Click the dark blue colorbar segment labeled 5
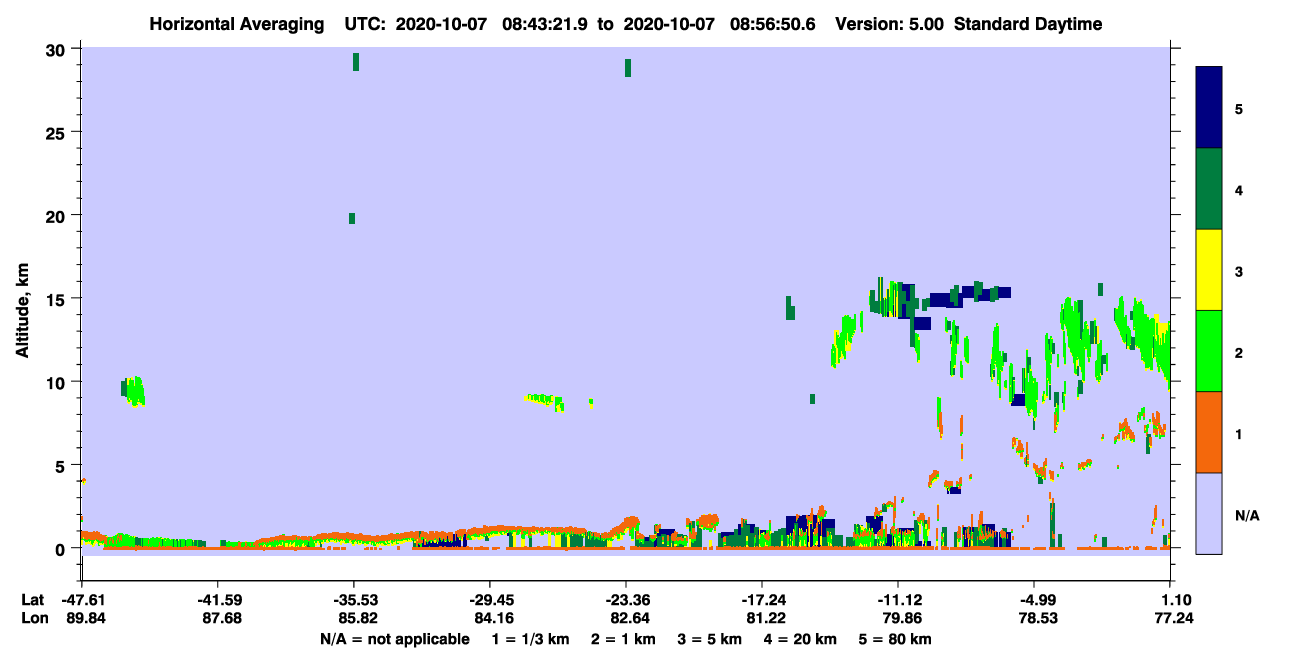Screen dimensions: 1300x667 [x=1209, y=108]
